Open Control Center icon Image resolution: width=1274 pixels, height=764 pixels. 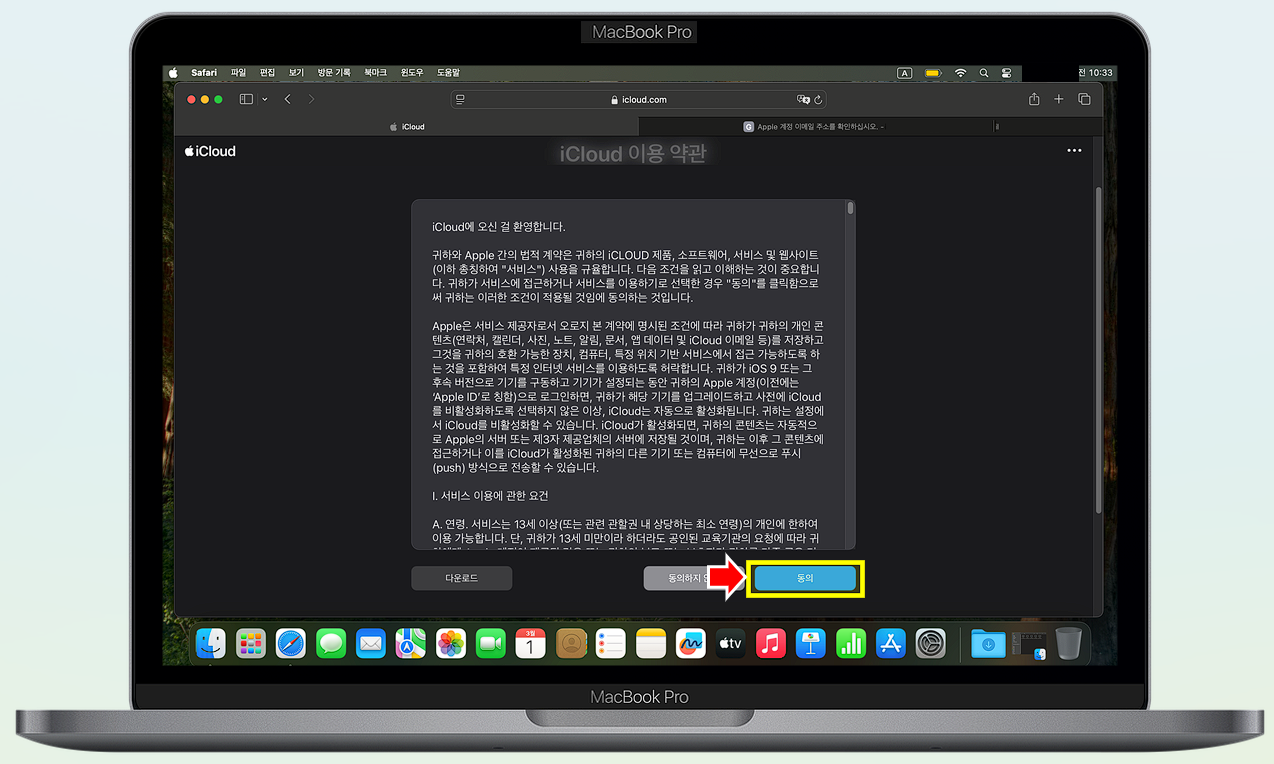(x=1006, y=73)
